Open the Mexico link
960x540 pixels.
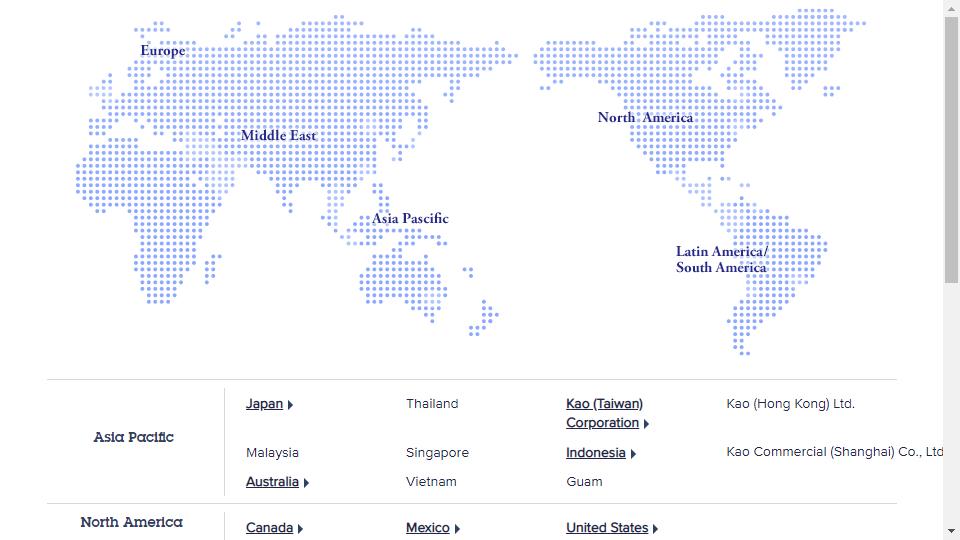tap(427, 528)
